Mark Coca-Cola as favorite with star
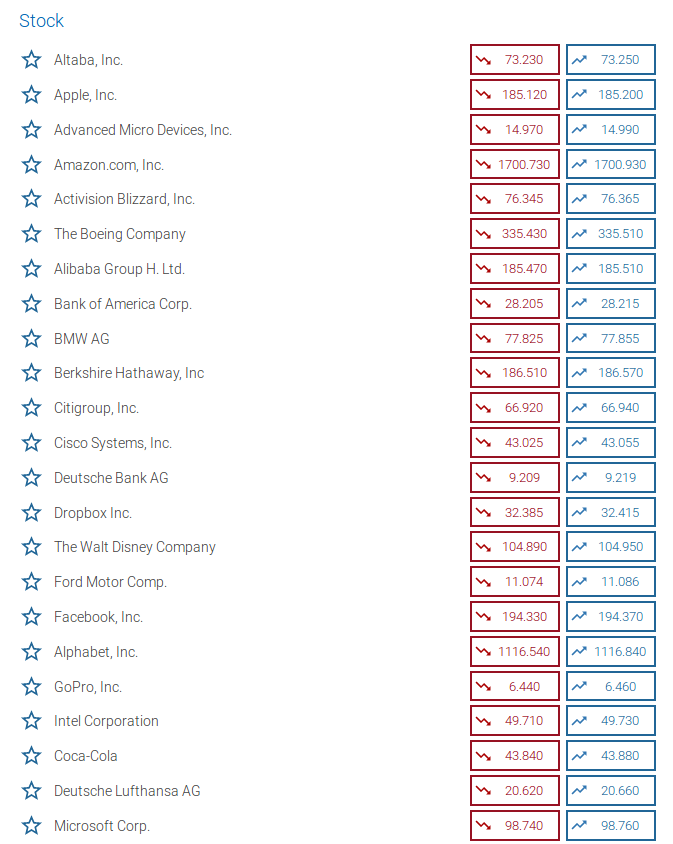The image size is (673, 844). [x=31, y=756]
